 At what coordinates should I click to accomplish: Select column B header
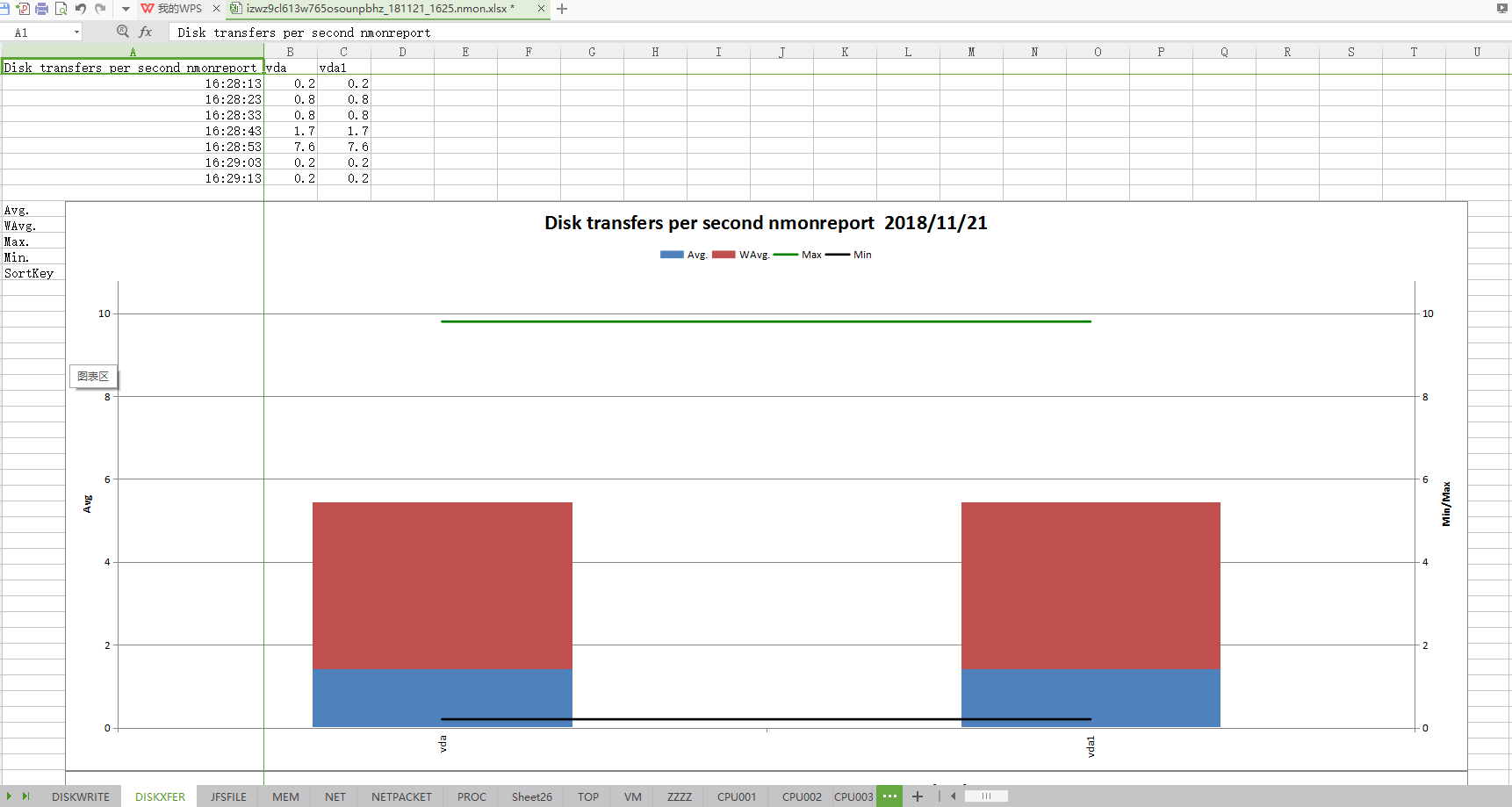point(291,52)
